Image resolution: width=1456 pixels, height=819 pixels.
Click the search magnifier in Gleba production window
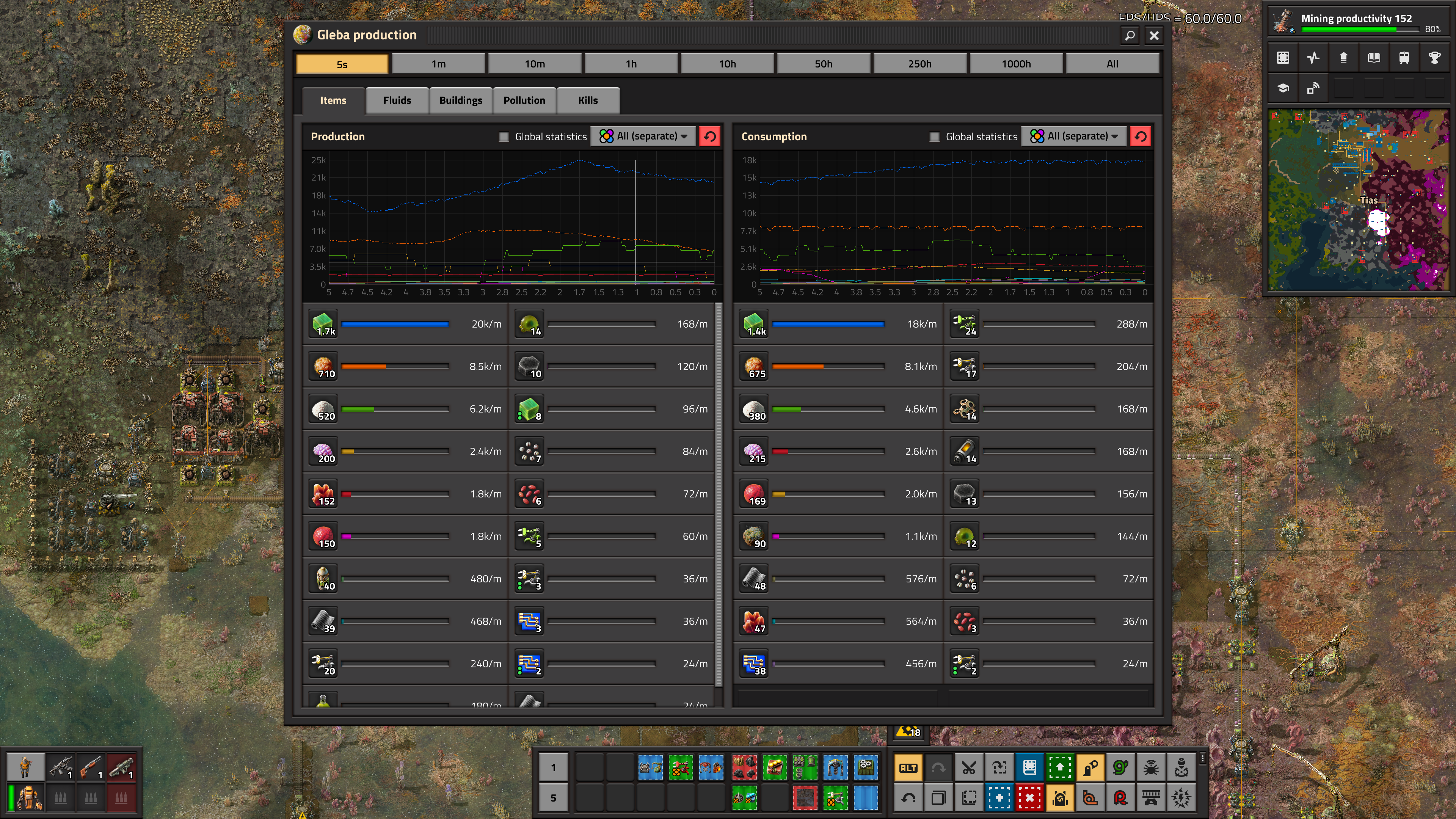(1130, 36)
